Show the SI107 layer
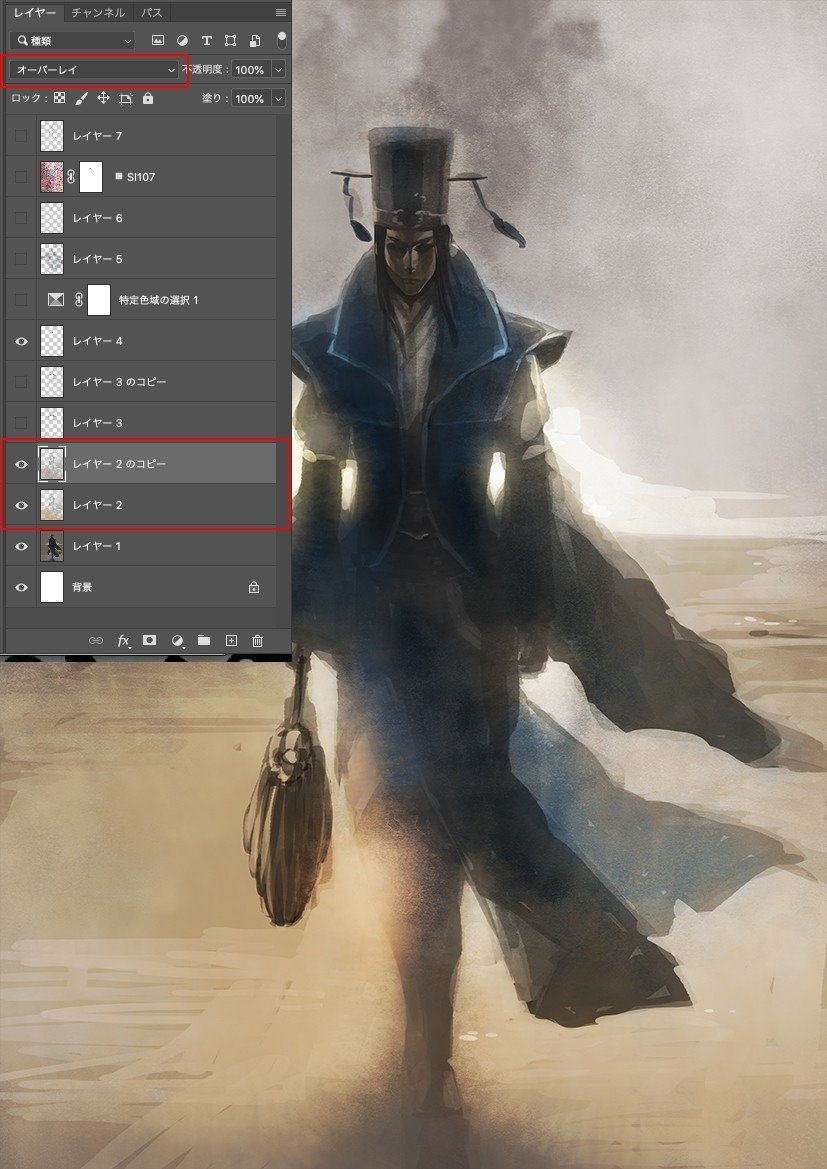Screen dimensions: 827x1169 [x=21, y=177]
